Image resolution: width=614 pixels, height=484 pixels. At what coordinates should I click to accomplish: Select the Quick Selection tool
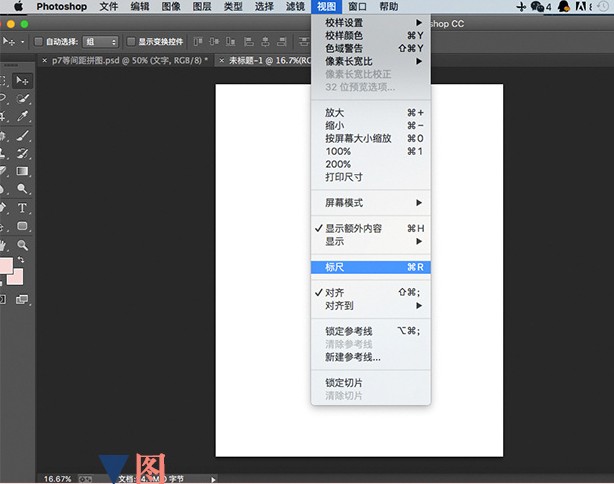pyautogui.click(x=23, y=98)
